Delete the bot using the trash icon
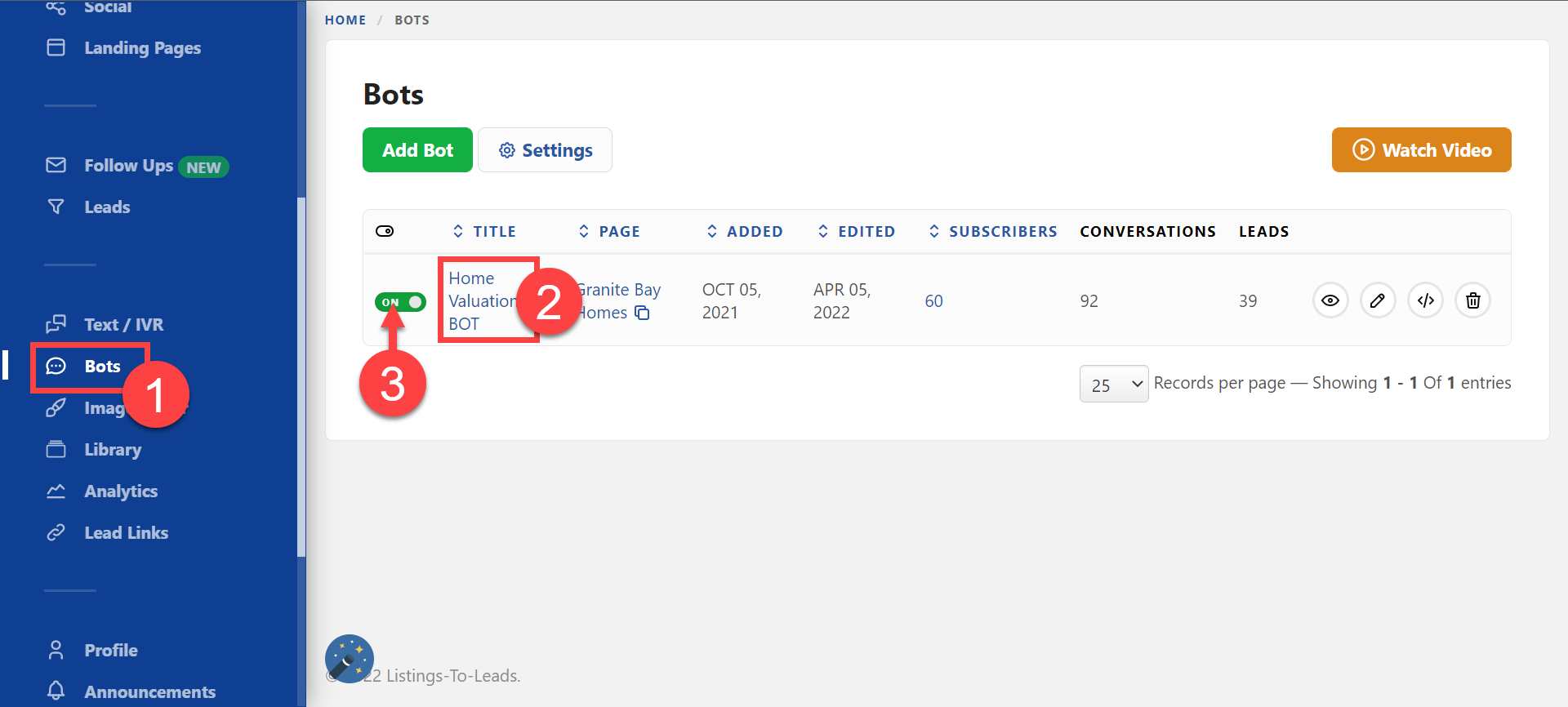Screen dimensions: 1568x707 [x=1472, y=300]
